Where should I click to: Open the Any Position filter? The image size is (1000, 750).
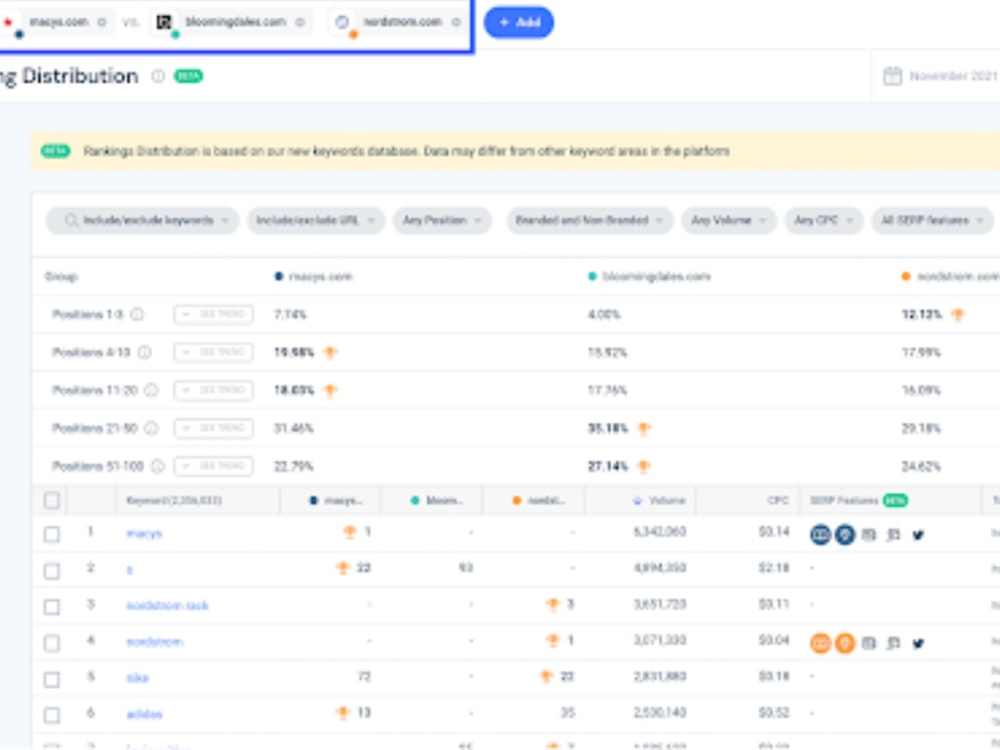coord(442,221)
